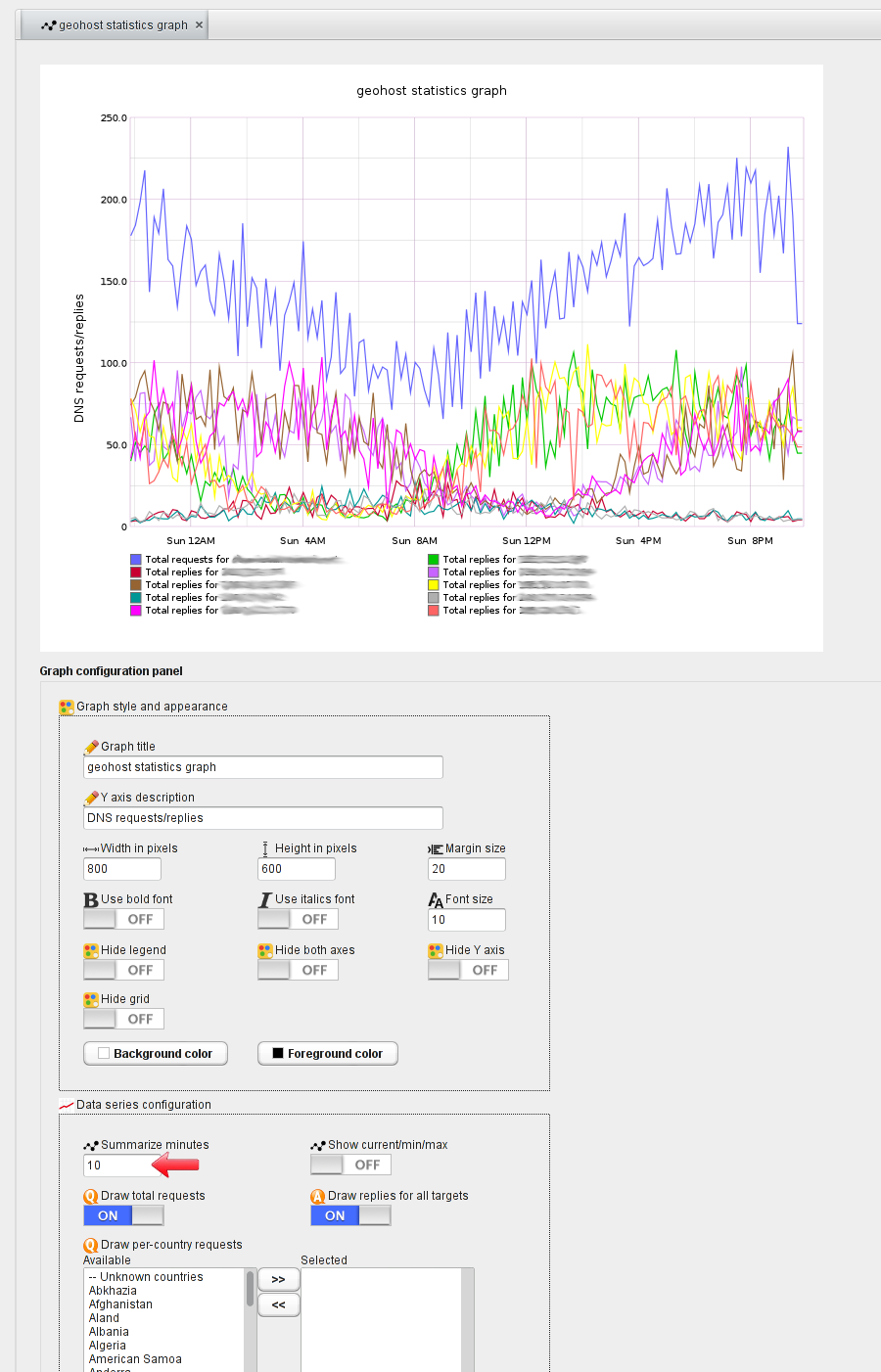The image size is (881, 1372).
Task: Click the Hide grid icon
Action: [91, 999]
